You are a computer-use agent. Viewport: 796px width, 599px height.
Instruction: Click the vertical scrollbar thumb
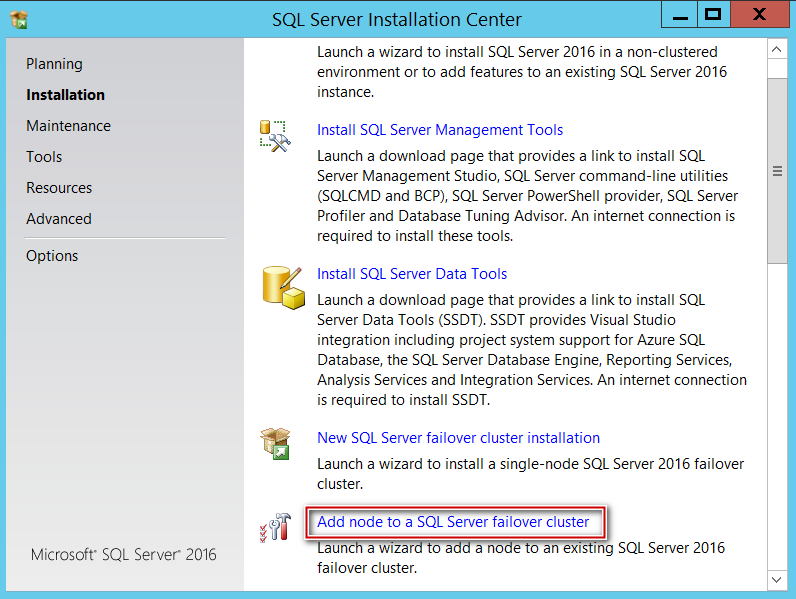click(777, 171)
